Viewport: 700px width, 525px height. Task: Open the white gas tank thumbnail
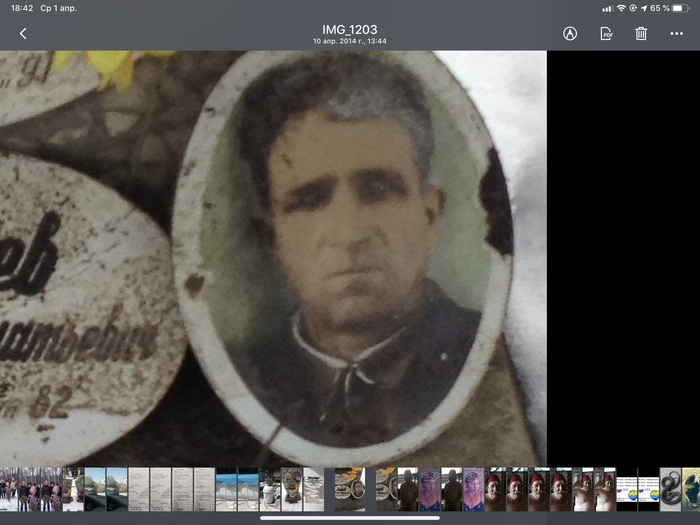click(270, 489)
